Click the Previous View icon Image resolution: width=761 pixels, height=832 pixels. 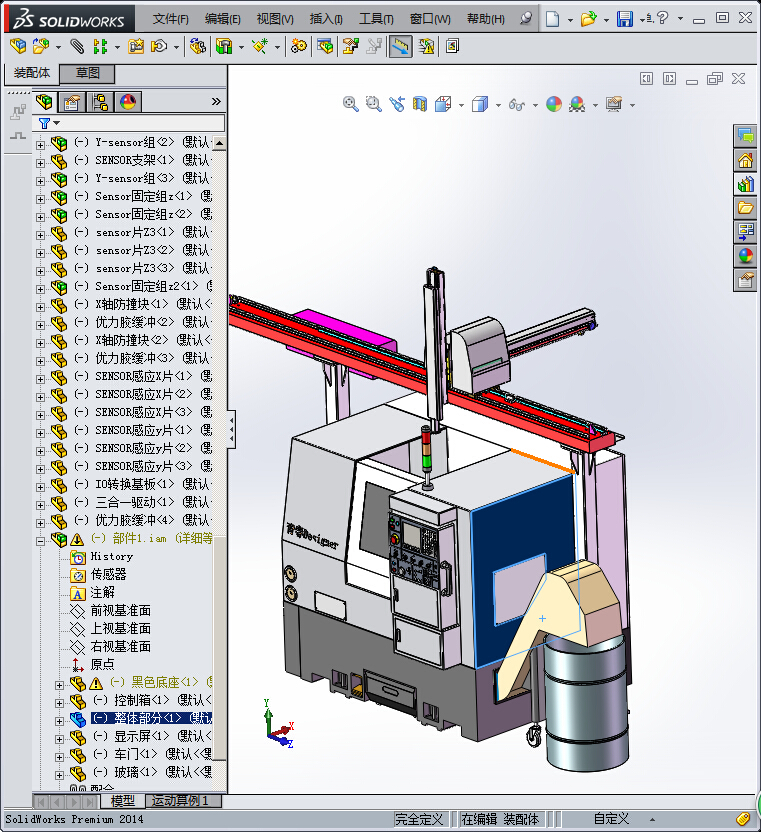(396, 104)
